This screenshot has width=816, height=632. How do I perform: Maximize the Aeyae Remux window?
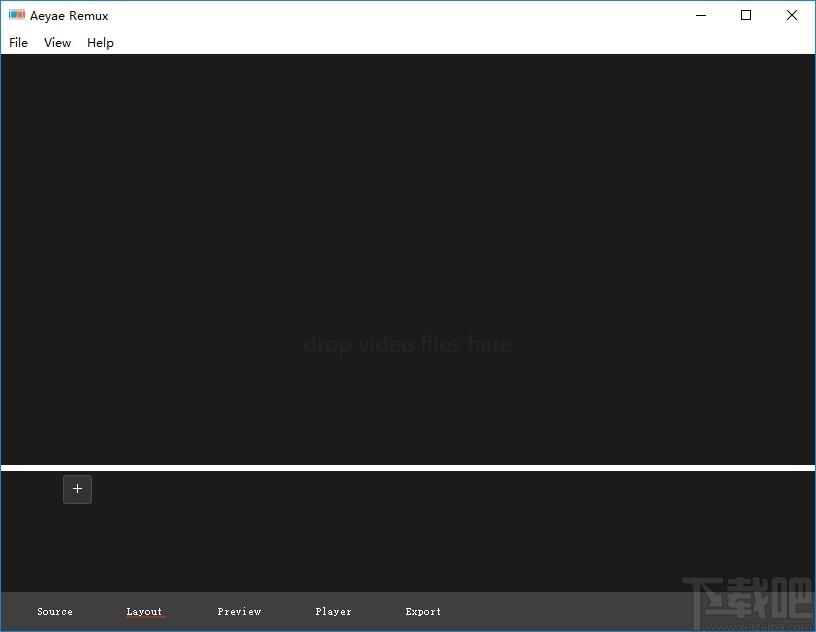[x=746, y=15]
